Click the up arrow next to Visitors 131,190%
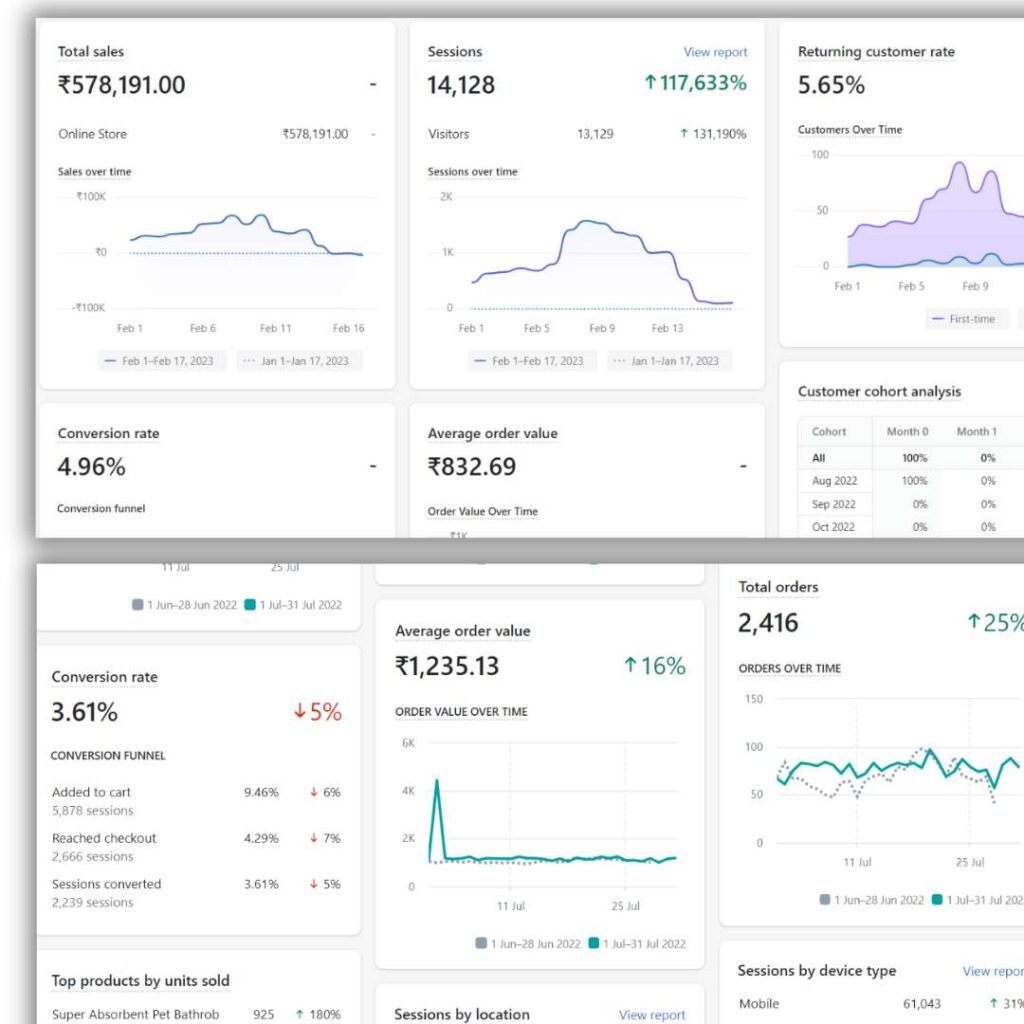Screen dimensions: 1024x1024 tap(684, 134)
